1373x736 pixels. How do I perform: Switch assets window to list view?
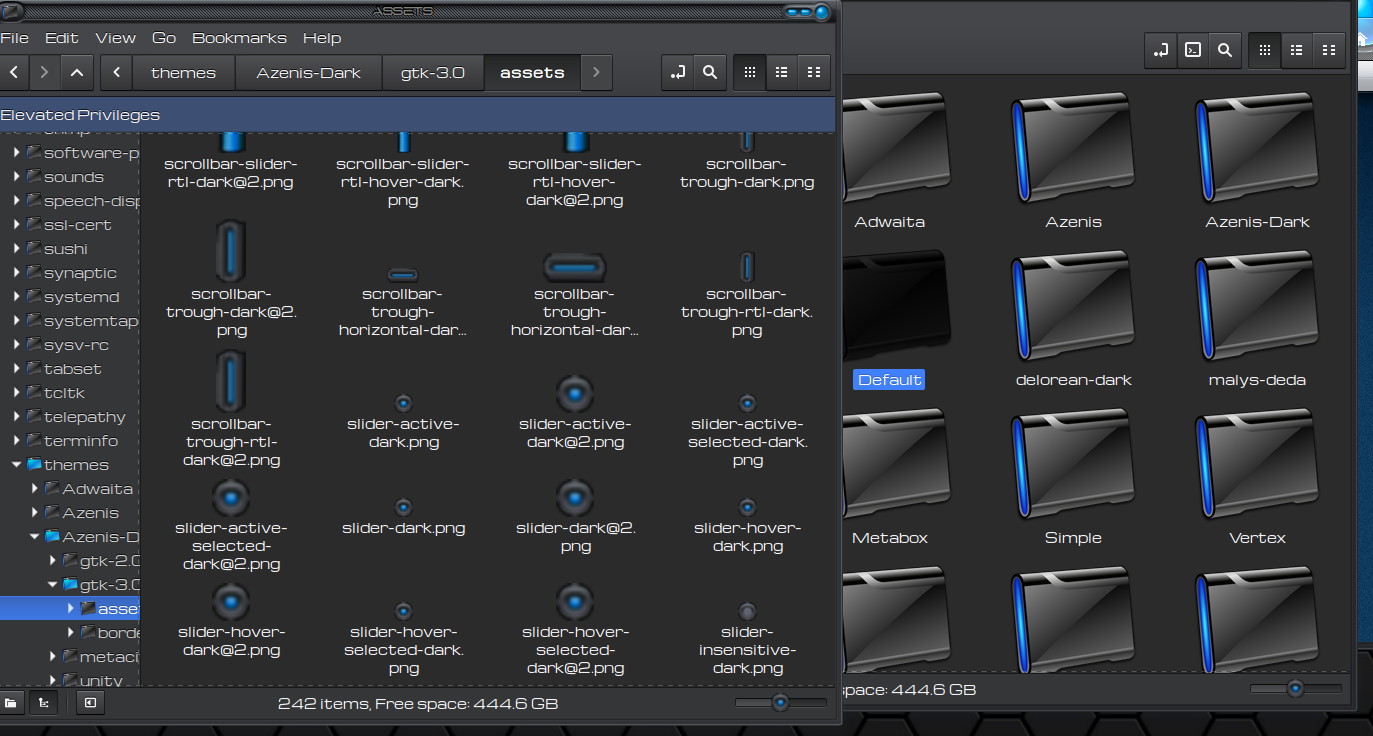click(782, 72)
